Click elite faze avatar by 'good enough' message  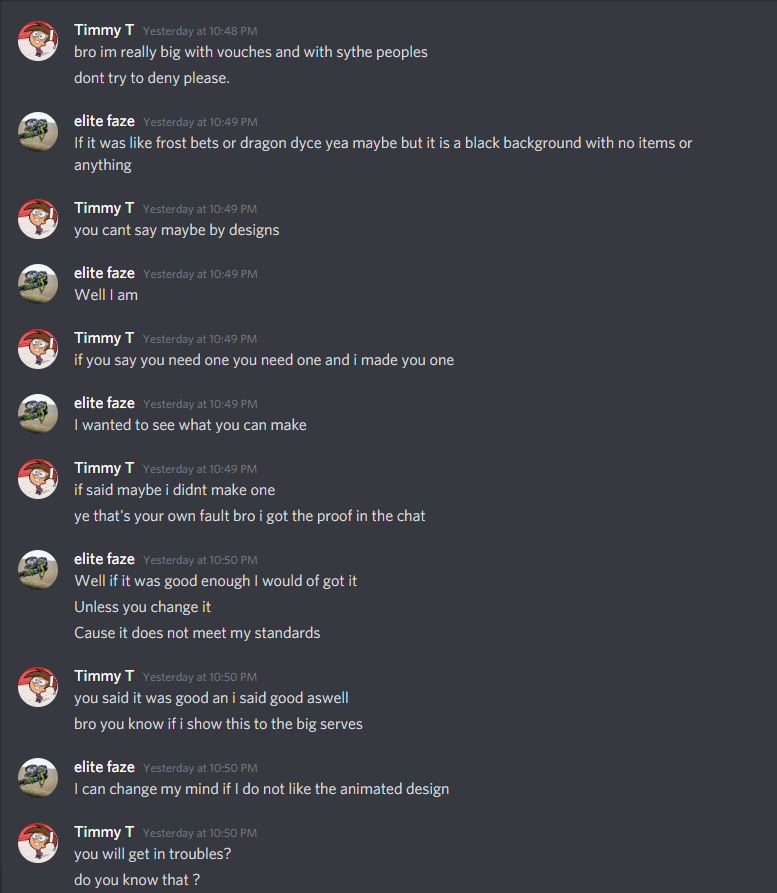click(38, 570)
